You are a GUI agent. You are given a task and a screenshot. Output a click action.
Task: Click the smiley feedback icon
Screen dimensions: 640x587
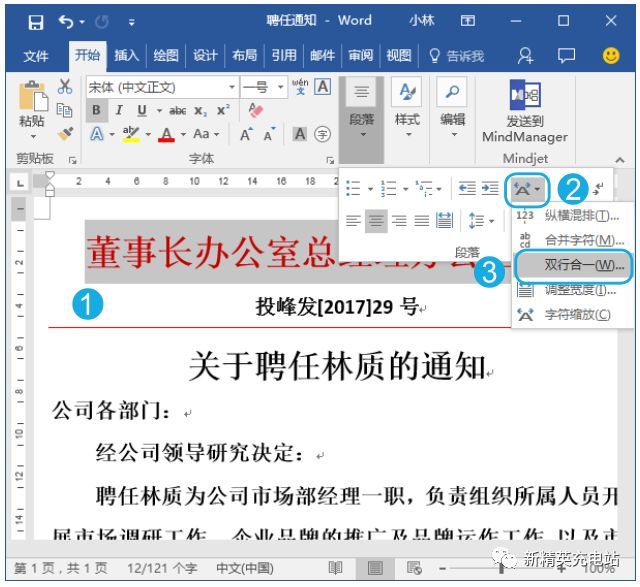point(611,55)
